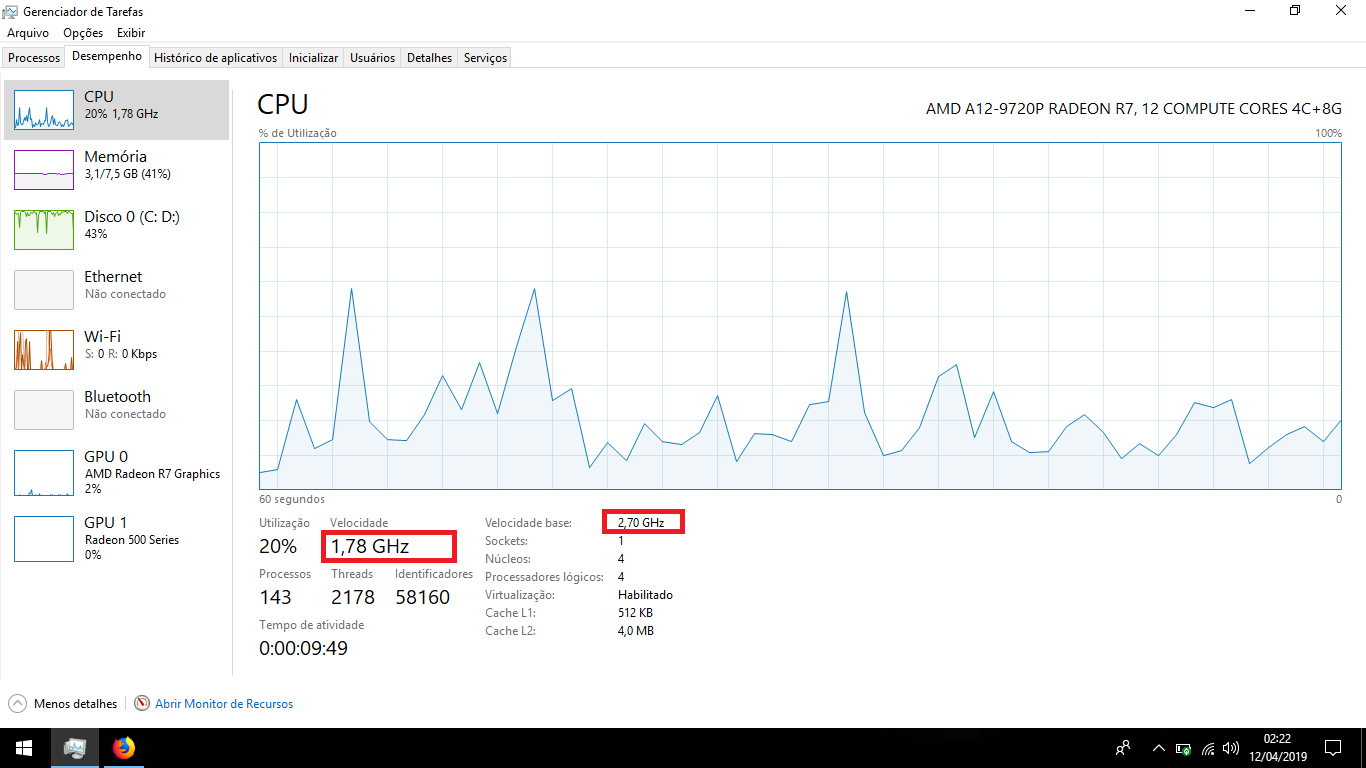Image resolution: width=1366 pixels, height=768 pixels.
Task: Click the 143 Processos count
Action: 275,597
